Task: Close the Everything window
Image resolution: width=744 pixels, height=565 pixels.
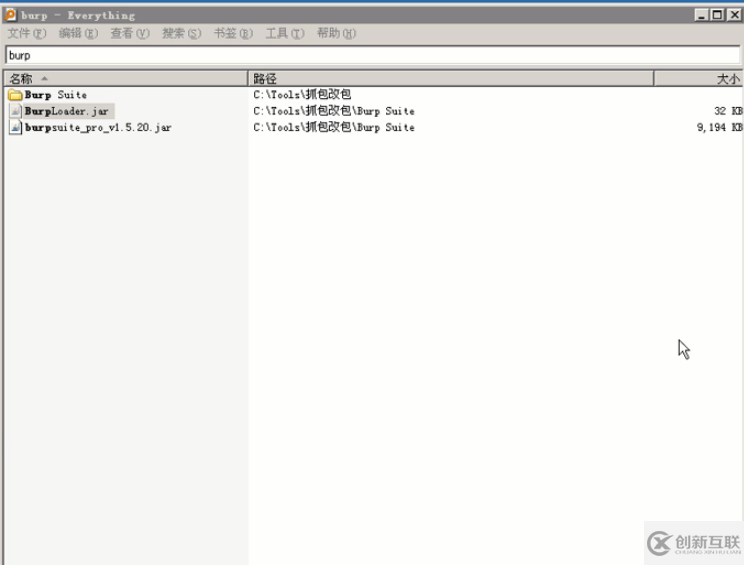Action: tap(734, 15)
